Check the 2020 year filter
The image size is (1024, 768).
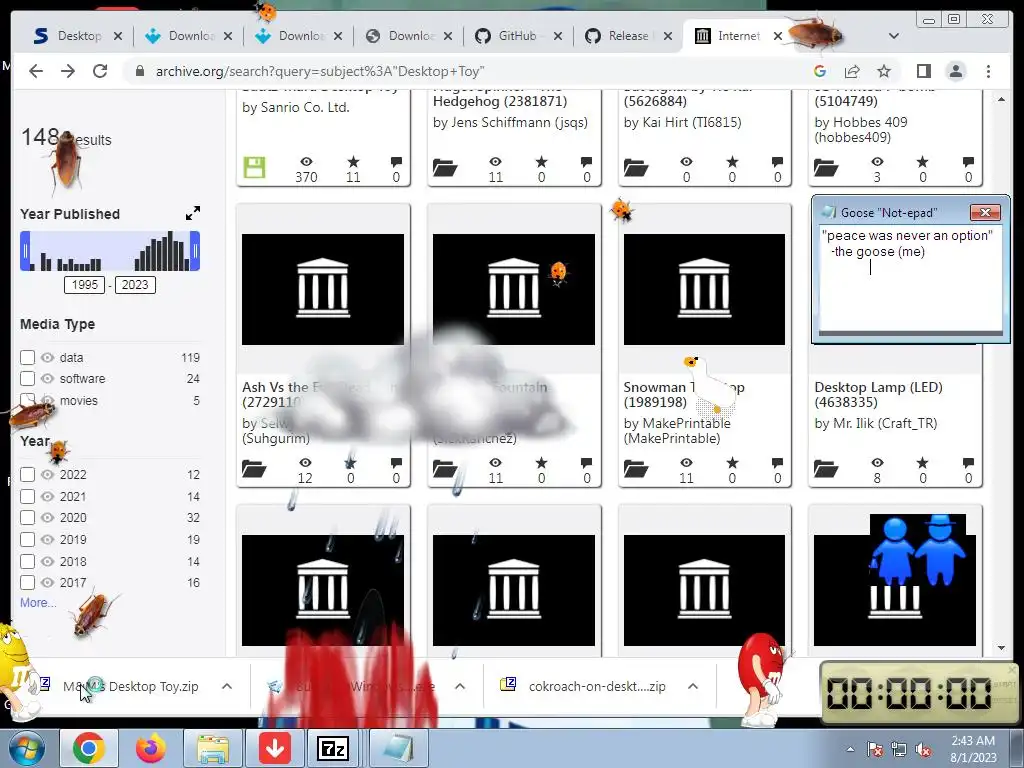click(x=27, y=517)
